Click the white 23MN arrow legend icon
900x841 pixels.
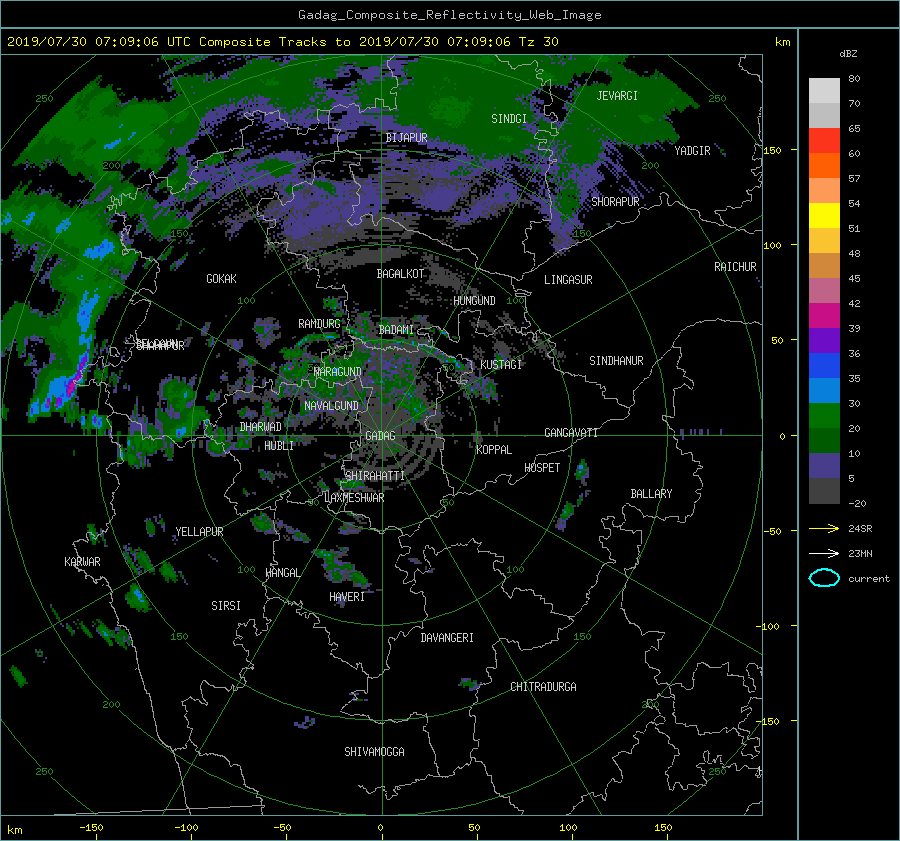[824, 553]
